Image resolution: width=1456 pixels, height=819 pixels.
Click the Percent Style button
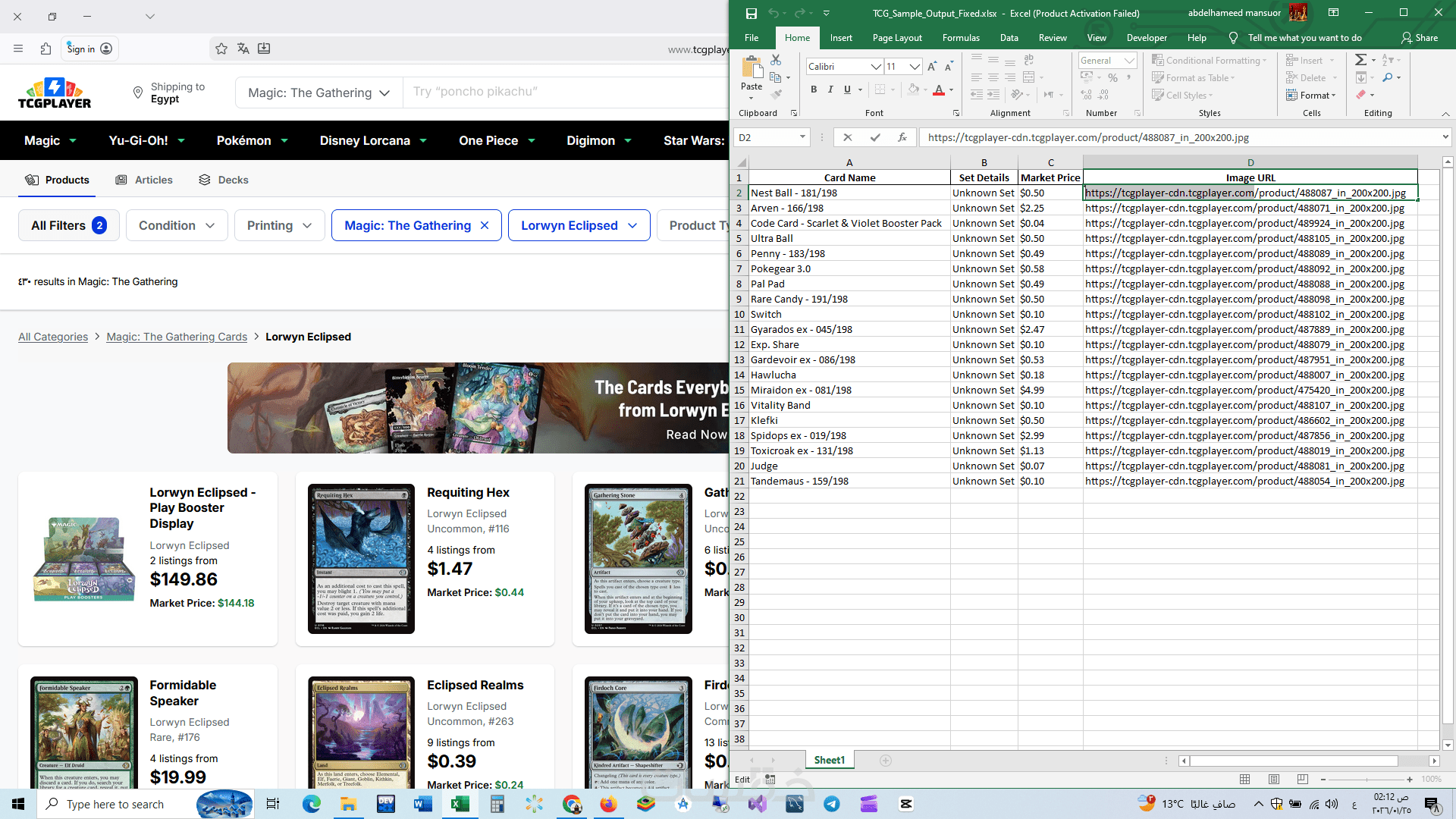click(1112, 77)
